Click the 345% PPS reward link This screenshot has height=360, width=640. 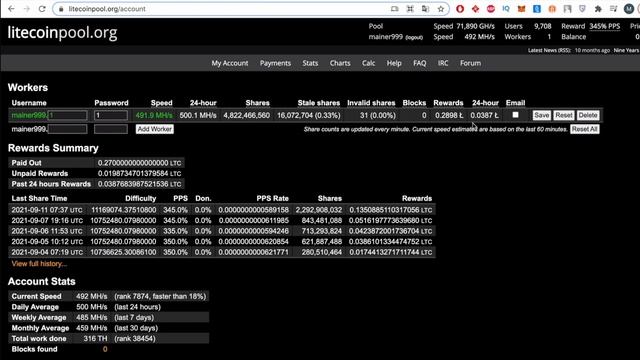(x=605, y=26)
